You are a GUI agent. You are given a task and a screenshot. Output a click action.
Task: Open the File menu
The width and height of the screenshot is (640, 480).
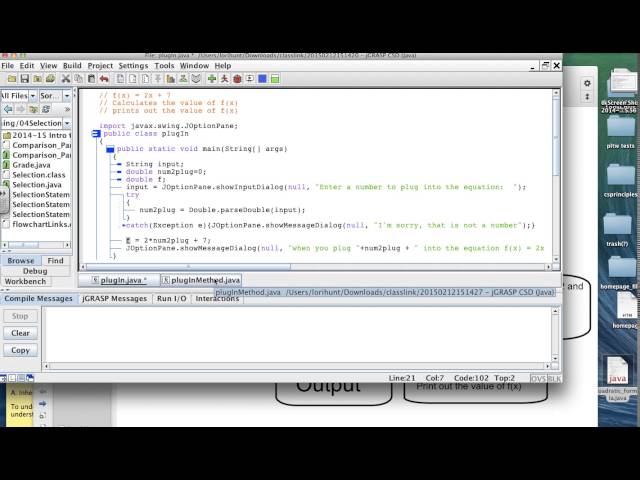coord(7,66)
